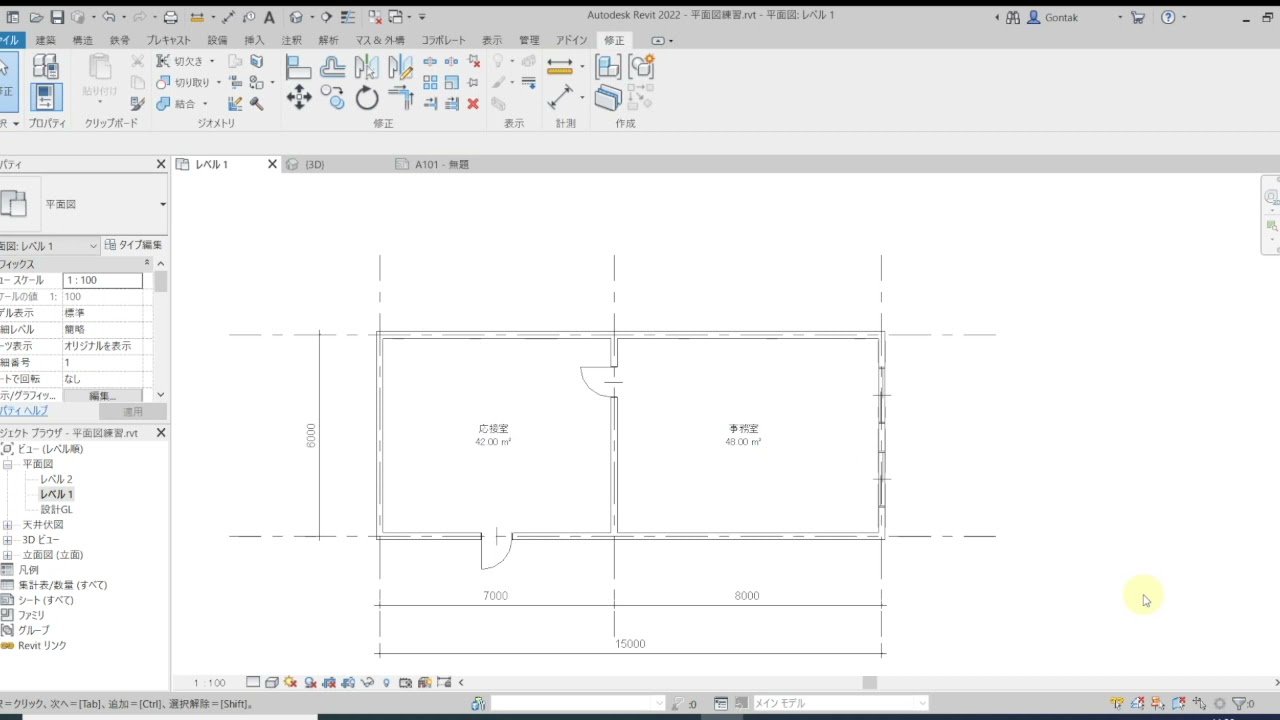The image size is (1280, 720).
Task: Open the 平面図 type selector dropdown
Action: 163,204
